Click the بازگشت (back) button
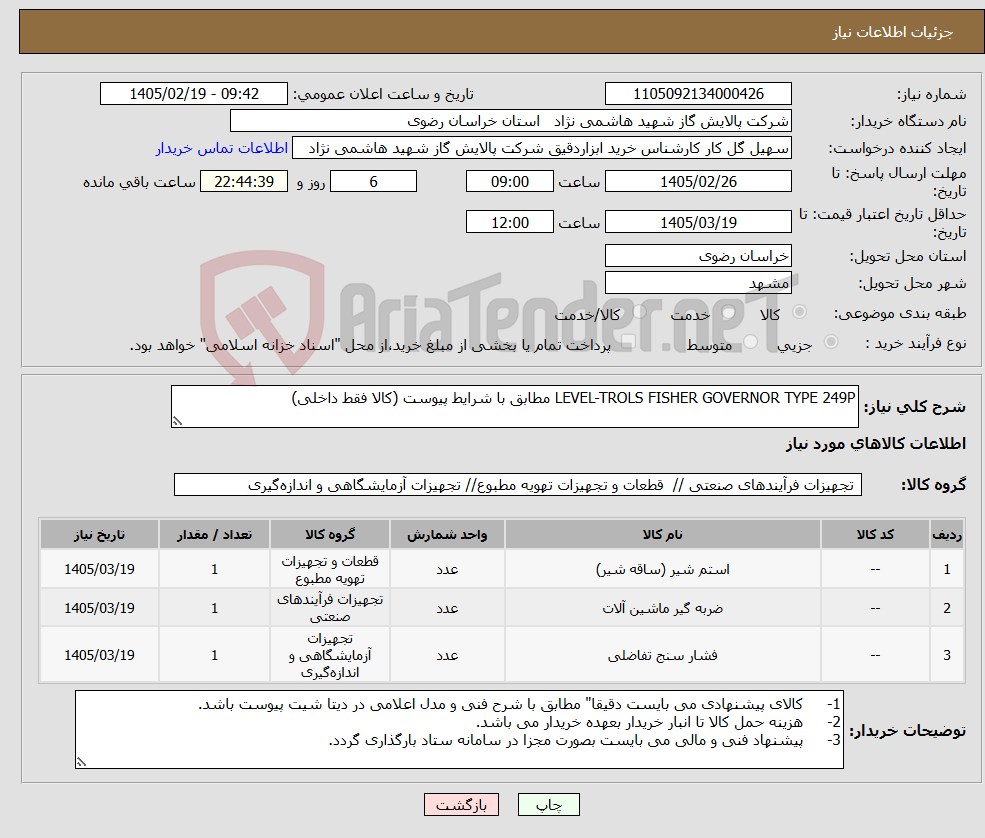The image size is (985, 838). pos(461,805)
